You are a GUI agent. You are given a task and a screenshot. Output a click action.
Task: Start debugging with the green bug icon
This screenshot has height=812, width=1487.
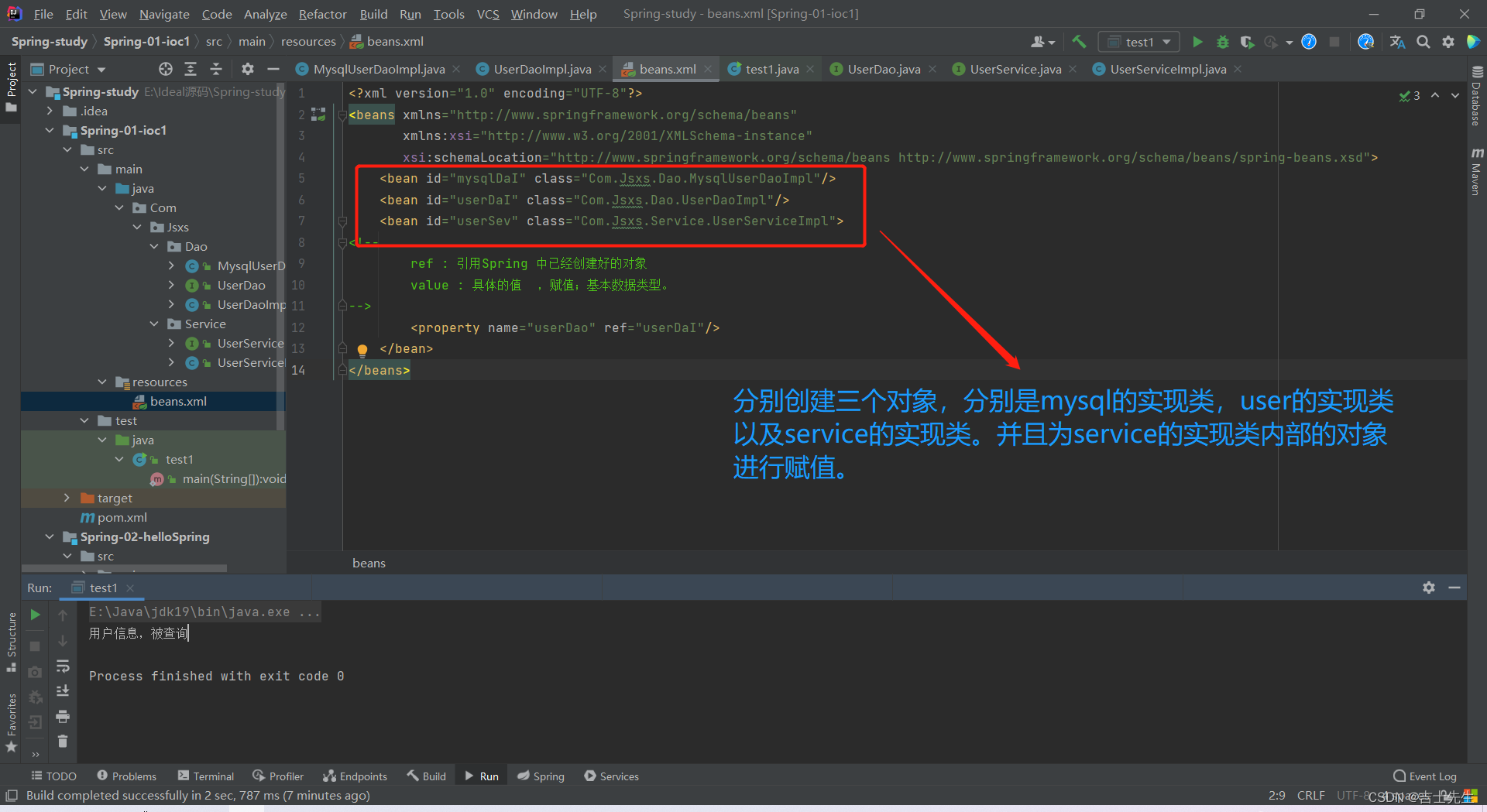[x=1223, y=42]
